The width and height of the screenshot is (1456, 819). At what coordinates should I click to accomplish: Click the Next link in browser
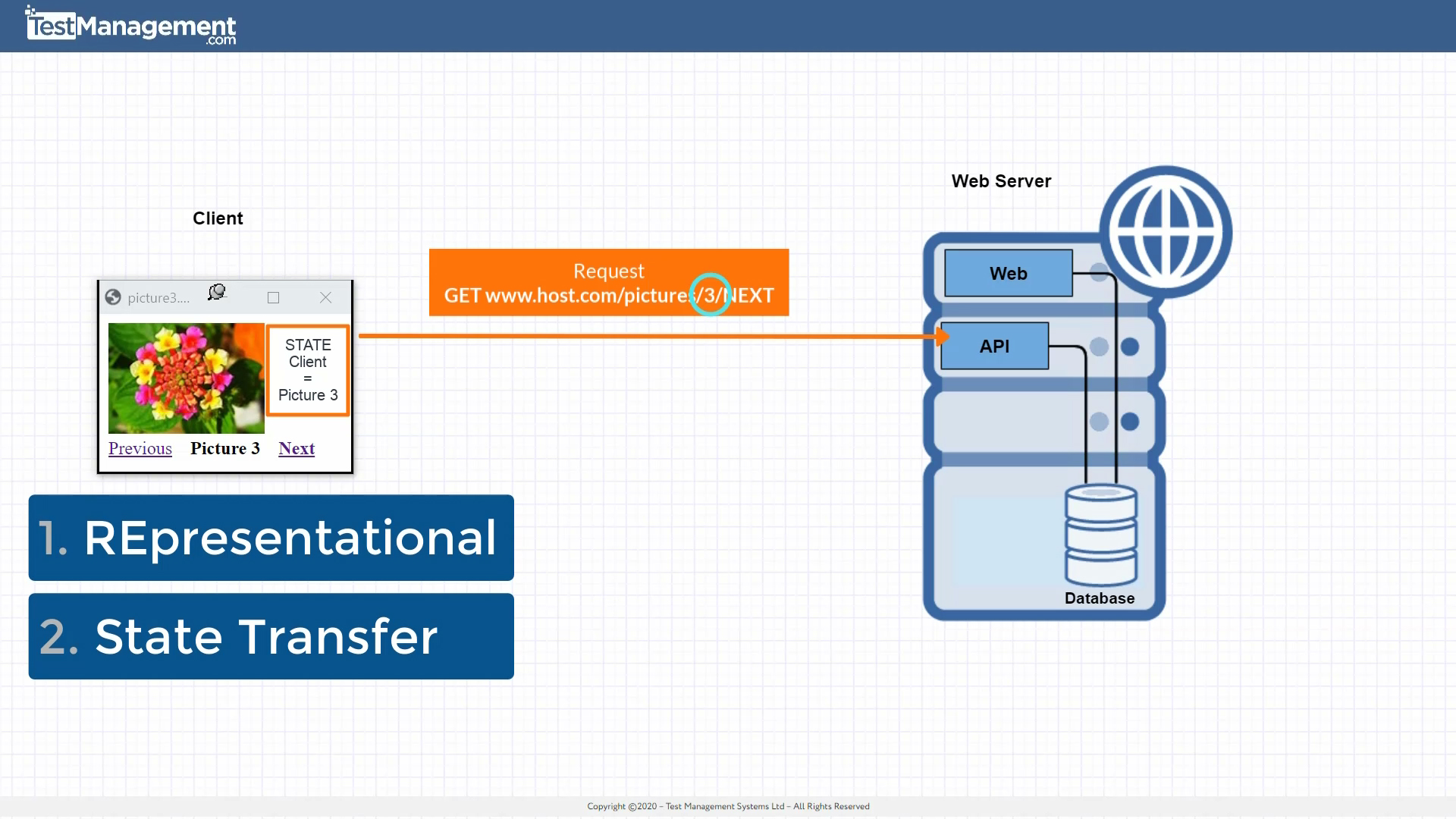tap(296, 448)
